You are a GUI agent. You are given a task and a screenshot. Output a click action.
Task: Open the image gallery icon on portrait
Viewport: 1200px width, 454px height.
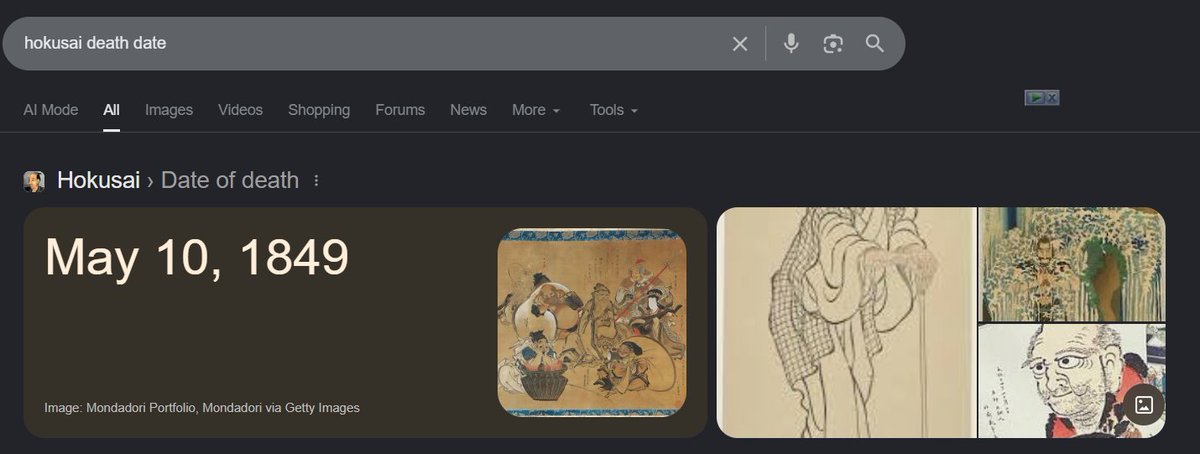pos(1145,405)
